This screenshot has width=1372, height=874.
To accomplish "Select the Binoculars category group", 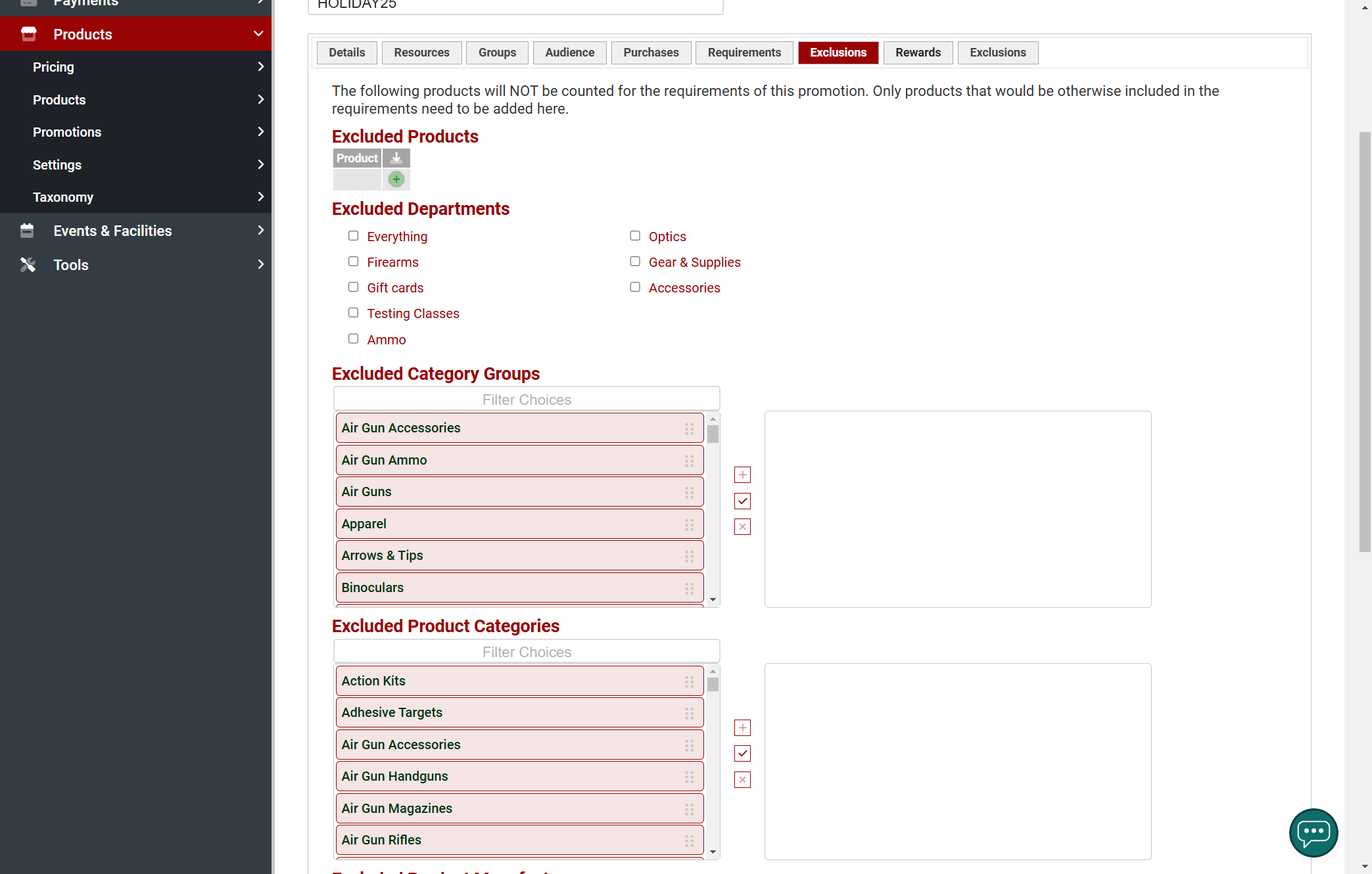I will (519, 588).
